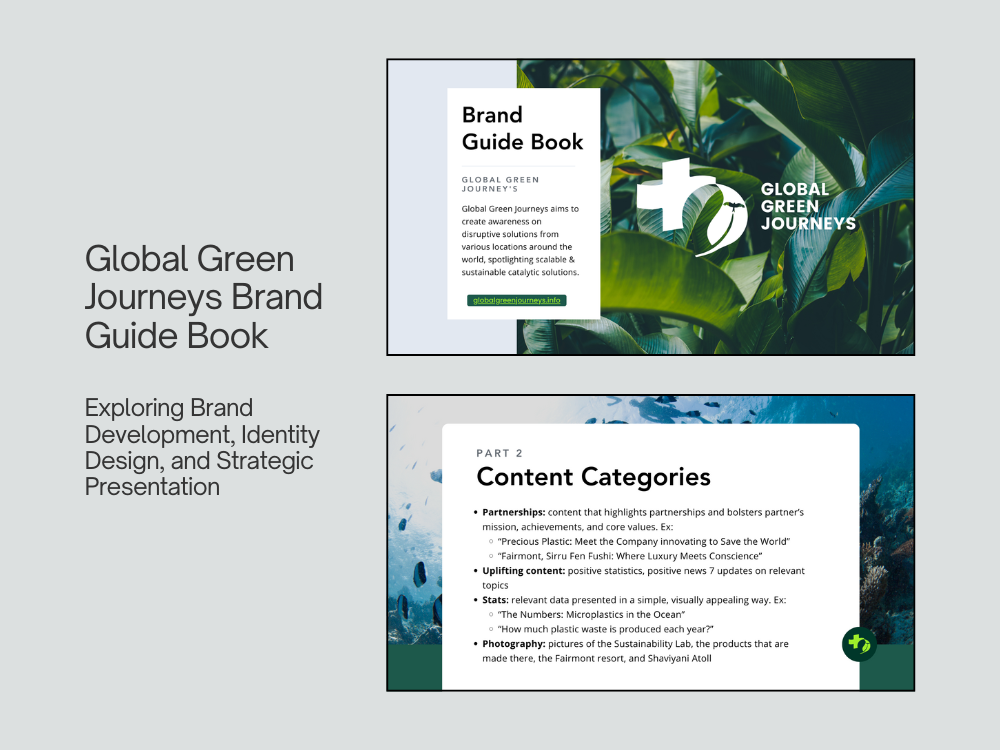Click the 'Partnerships:' bullet item
Image resolution: width=1000 pixels, height=750 pixels.
click(x=639, y=519)
